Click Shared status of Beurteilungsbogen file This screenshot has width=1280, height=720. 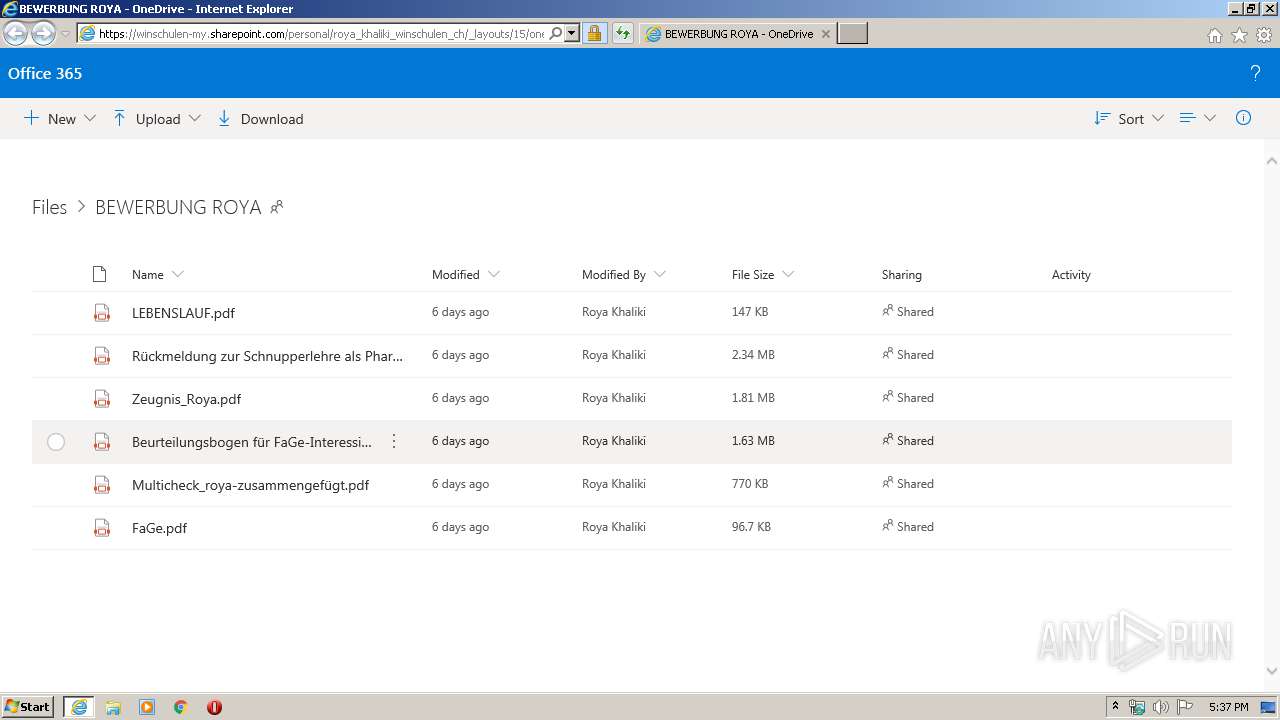pos(908,441)
